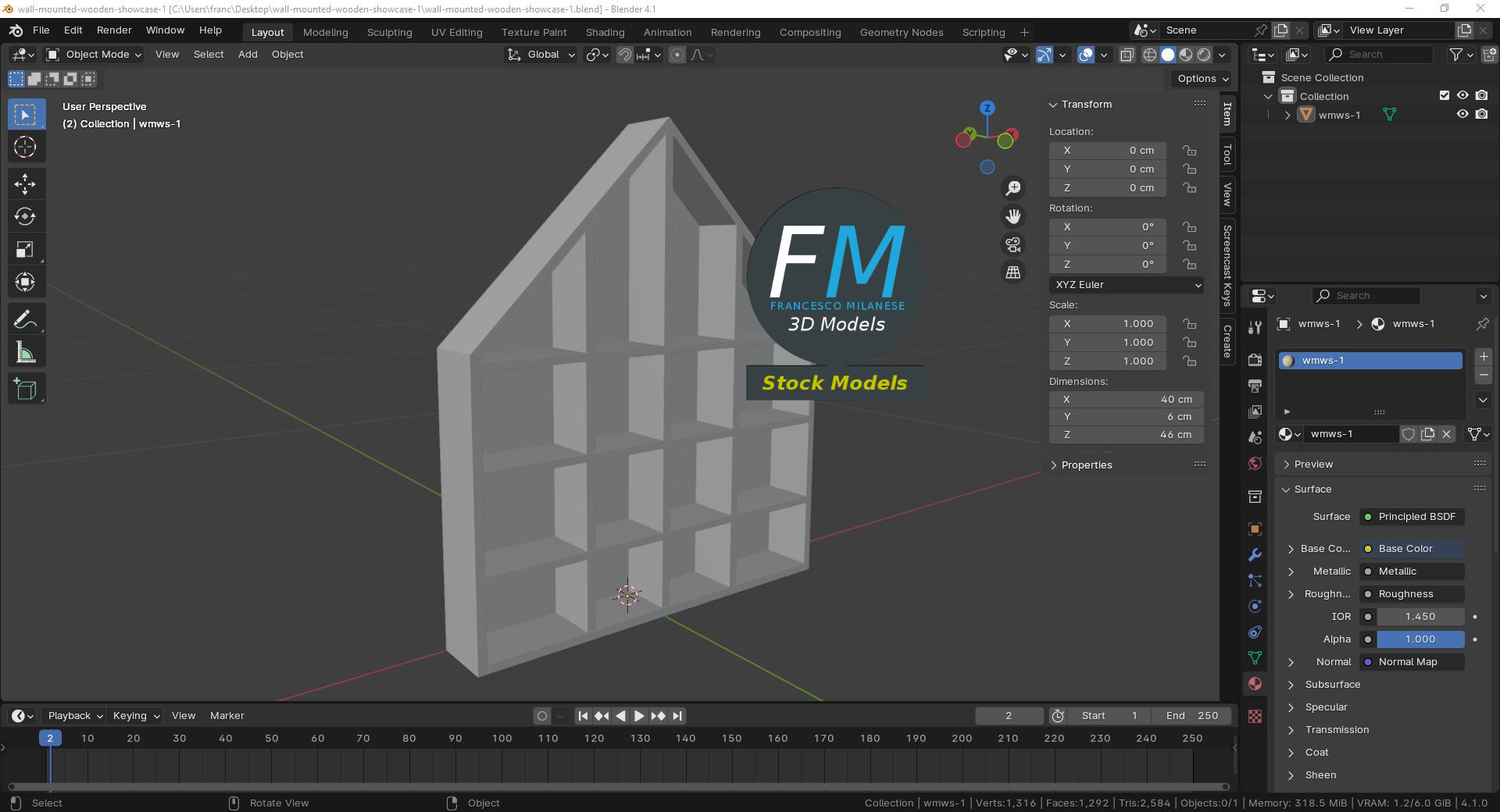Screen dimensions: 1500x812
Task: Pick the Rotate tool
Action: tap(26, 216)
